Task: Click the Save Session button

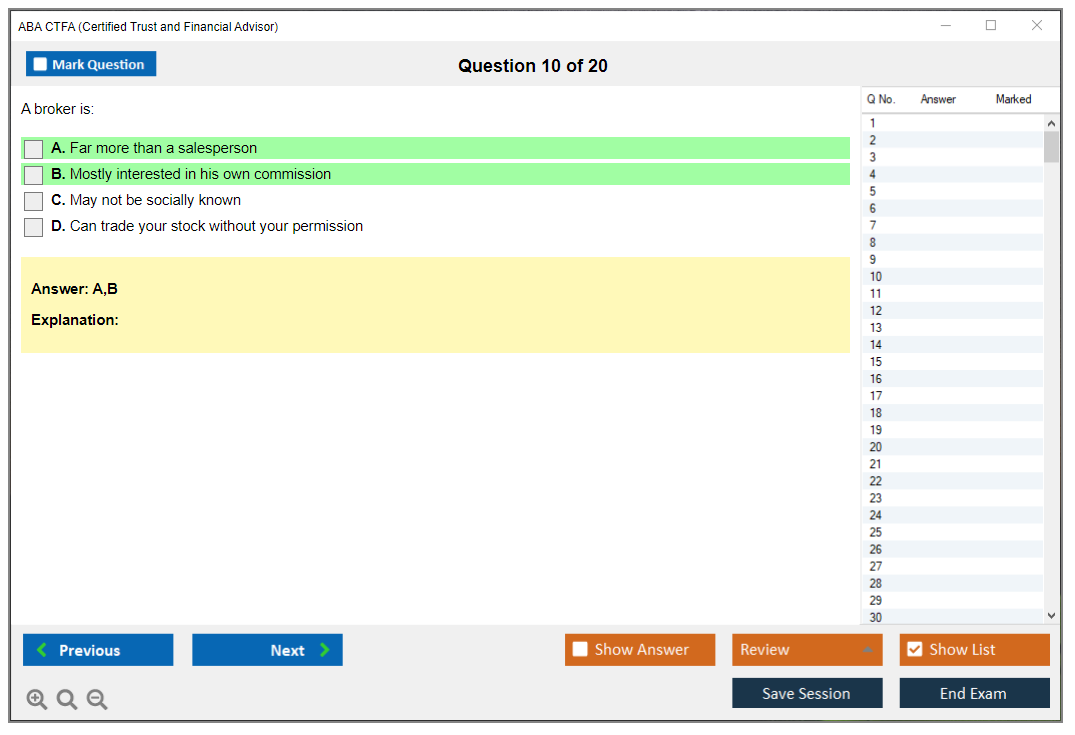Action: (806, 693)
